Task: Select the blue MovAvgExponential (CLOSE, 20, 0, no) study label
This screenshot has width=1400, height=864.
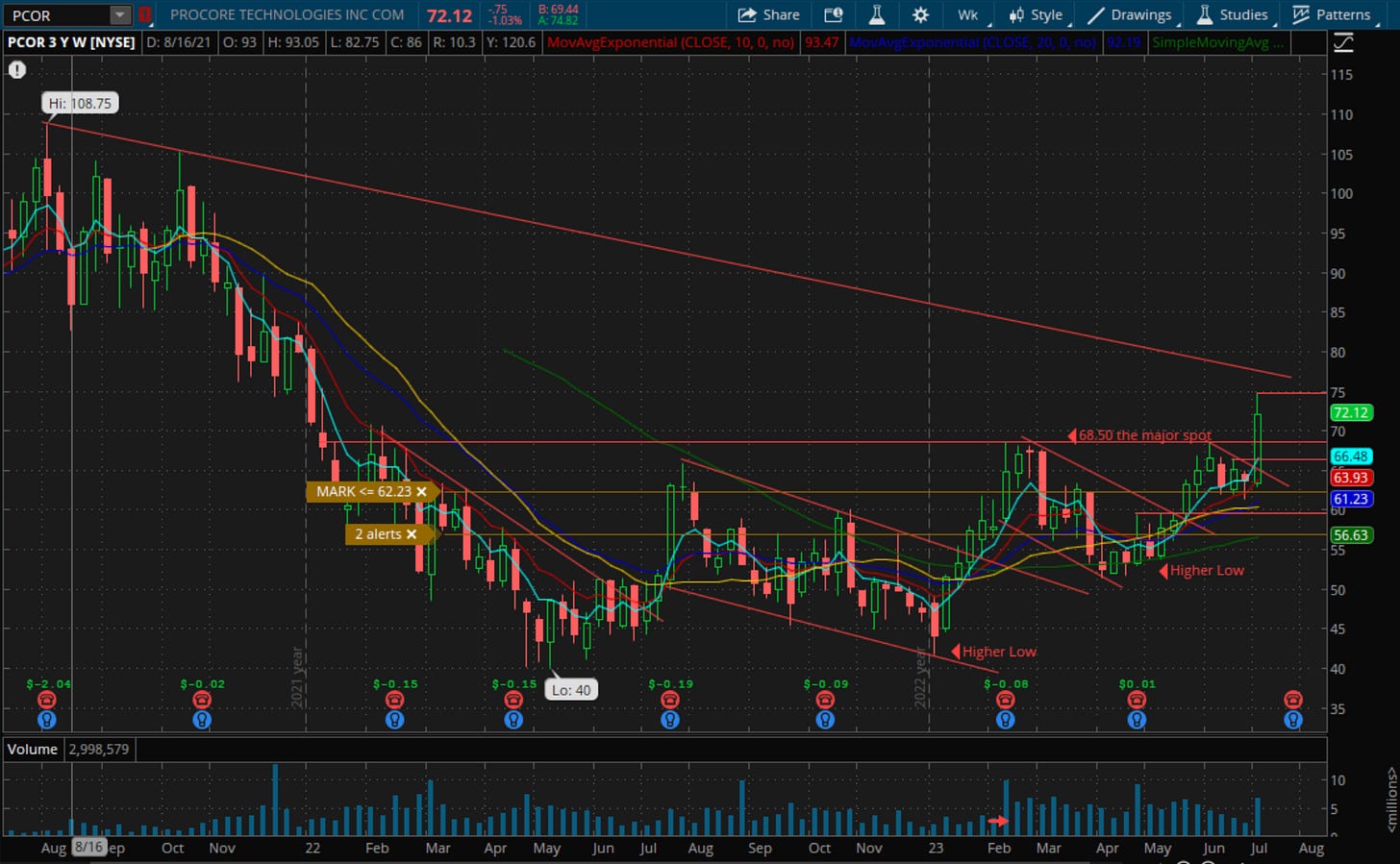Action: (x=972, y=42)
